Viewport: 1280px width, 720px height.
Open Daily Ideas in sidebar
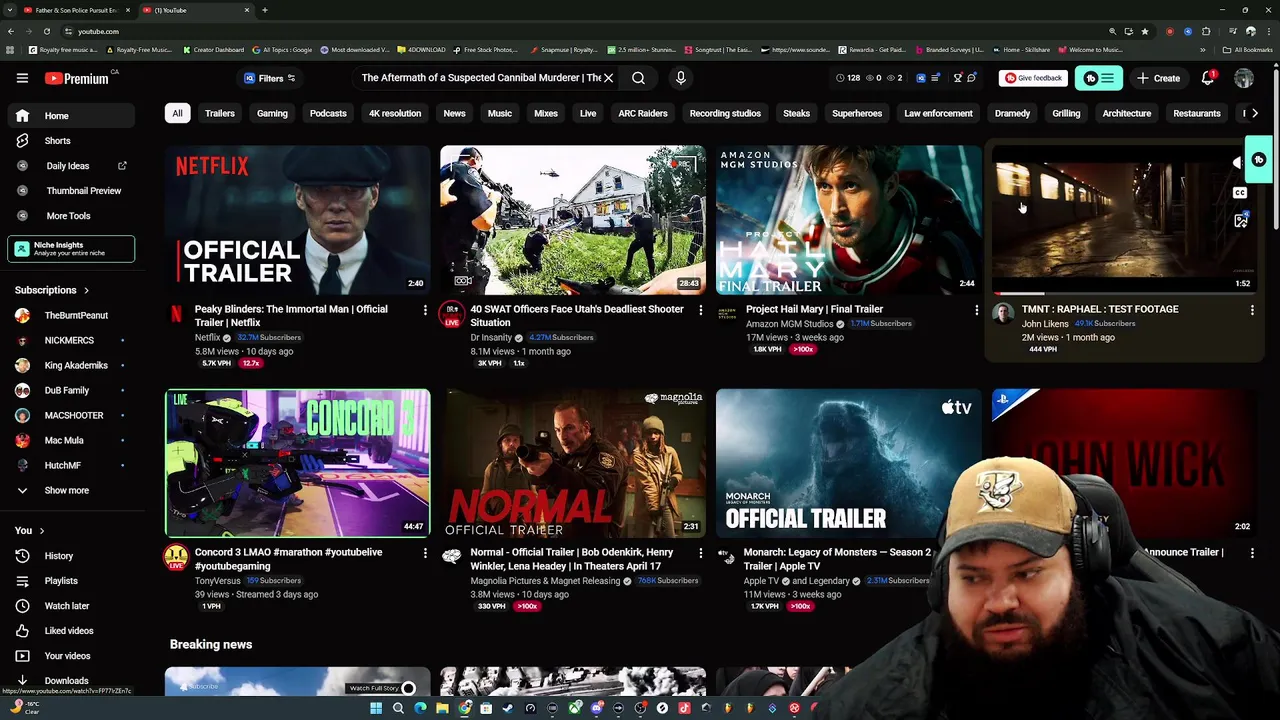tap(70, 166)
